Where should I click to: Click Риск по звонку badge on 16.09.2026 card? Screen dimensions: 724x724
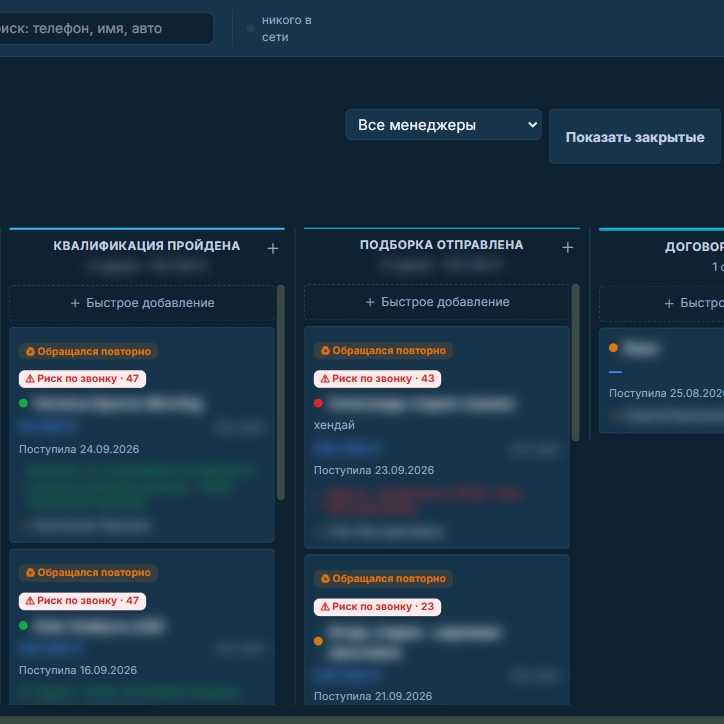point(82,601)
